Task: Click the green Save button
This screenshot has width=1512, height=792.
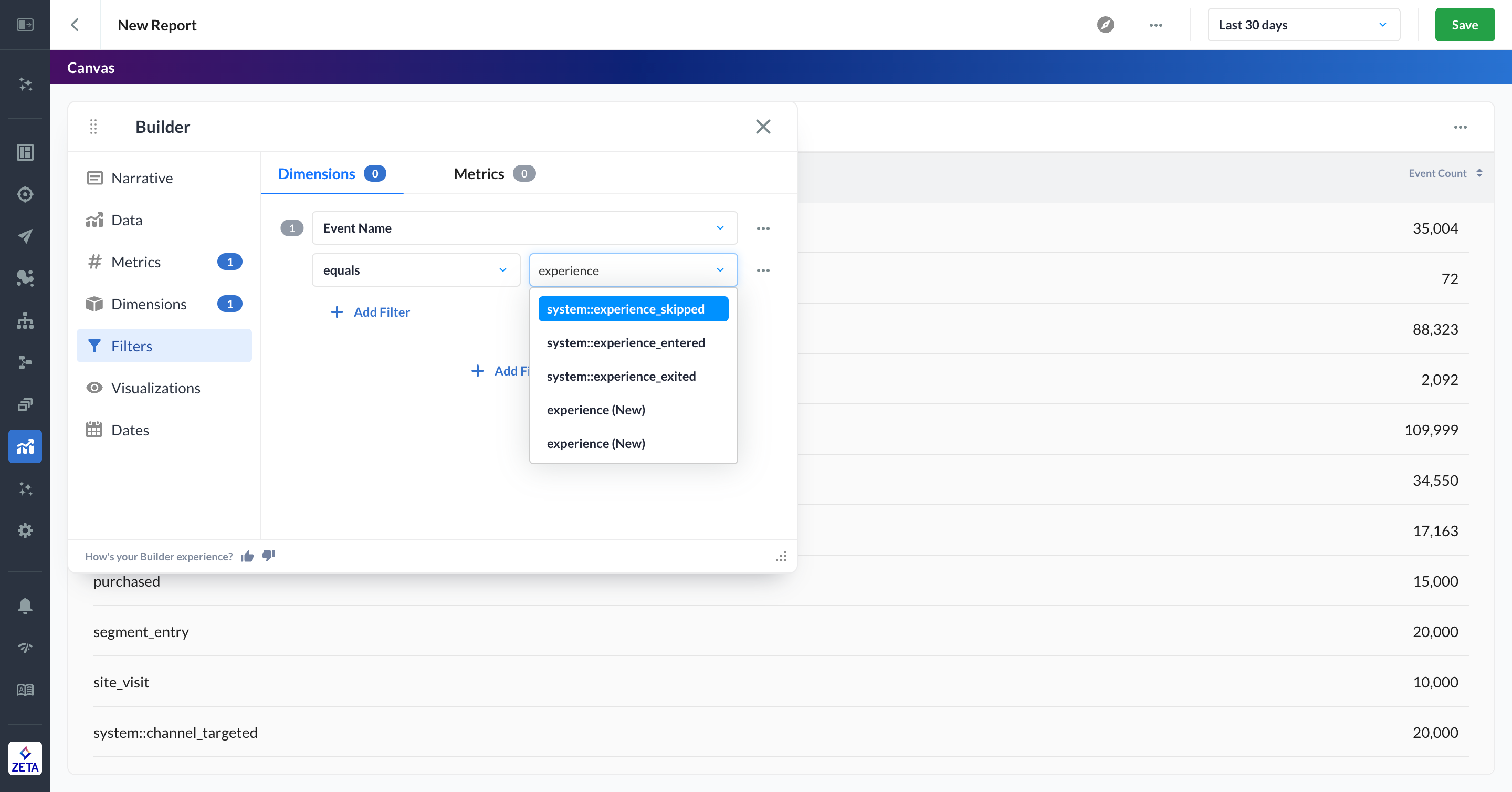Action: (1464, 25)
